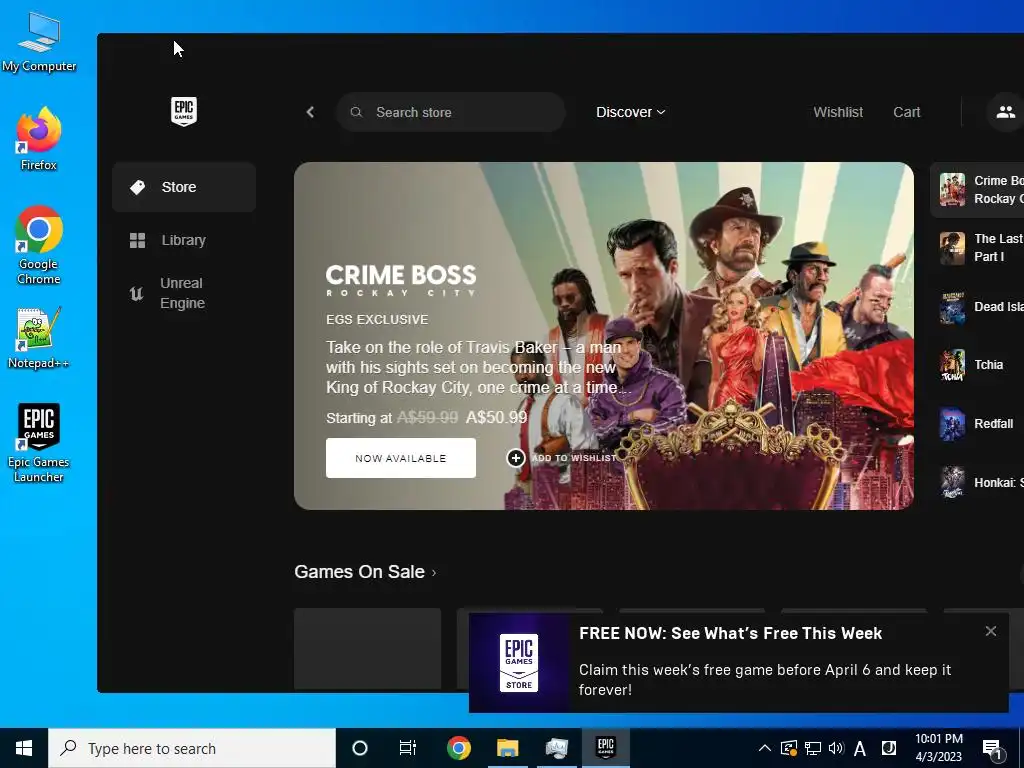The image size is (1024, 768).
Task: Click the A$50.99 price text
Action: pos(496,417)
